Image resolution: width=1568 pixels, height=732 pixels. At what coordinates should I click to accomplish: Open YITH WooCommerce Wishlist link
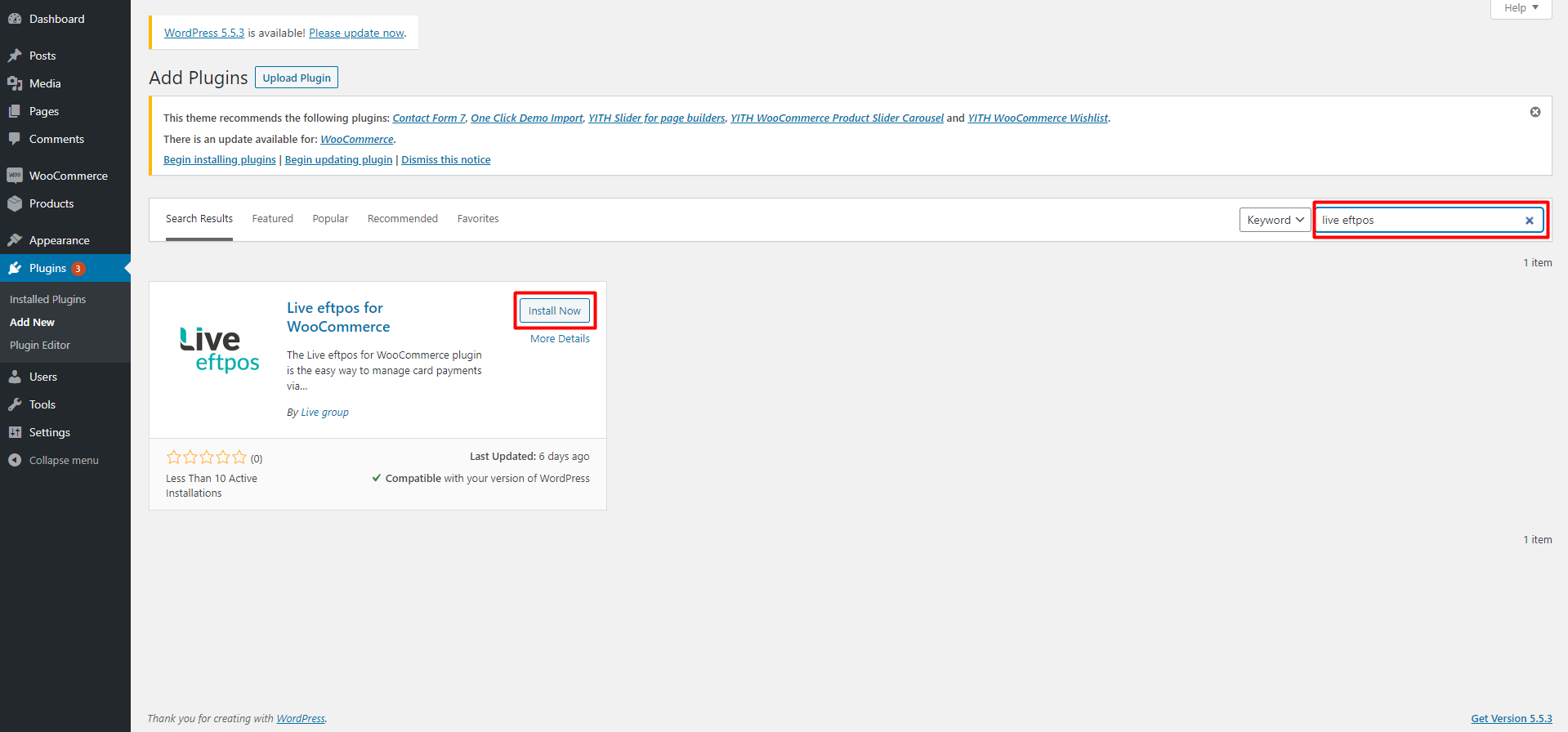pos(1038,118)
